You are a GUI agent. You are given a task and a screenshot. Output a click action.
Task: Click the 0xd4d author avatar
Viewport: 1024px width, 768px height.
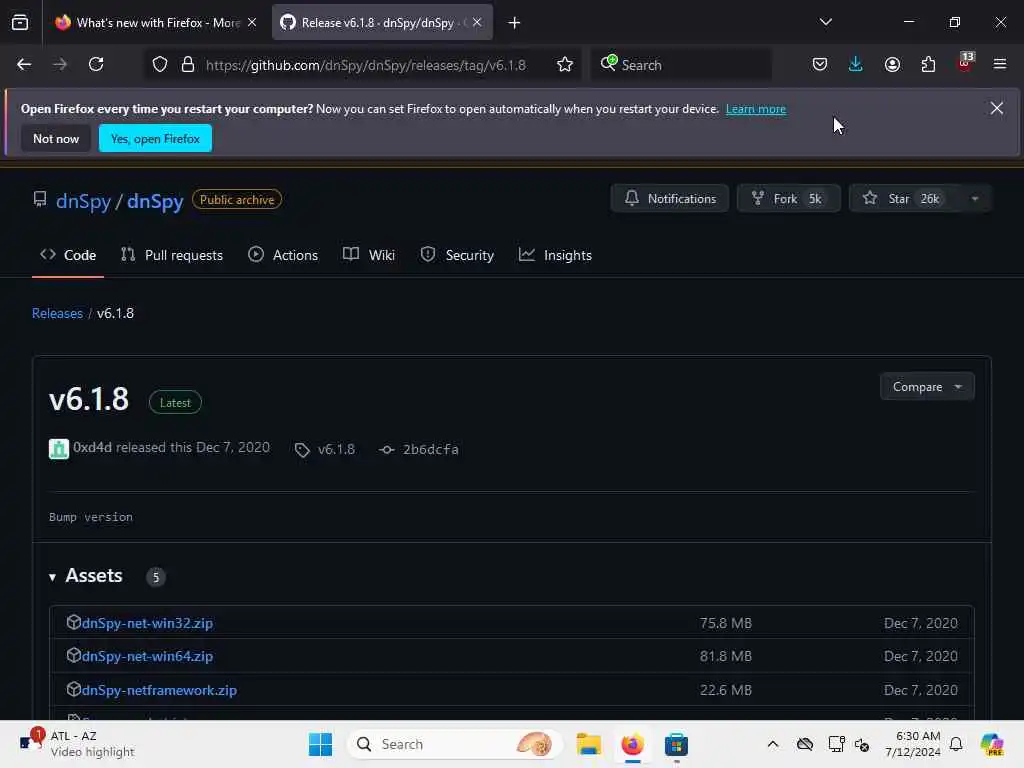pyautogui.click(x=59, y=449)
